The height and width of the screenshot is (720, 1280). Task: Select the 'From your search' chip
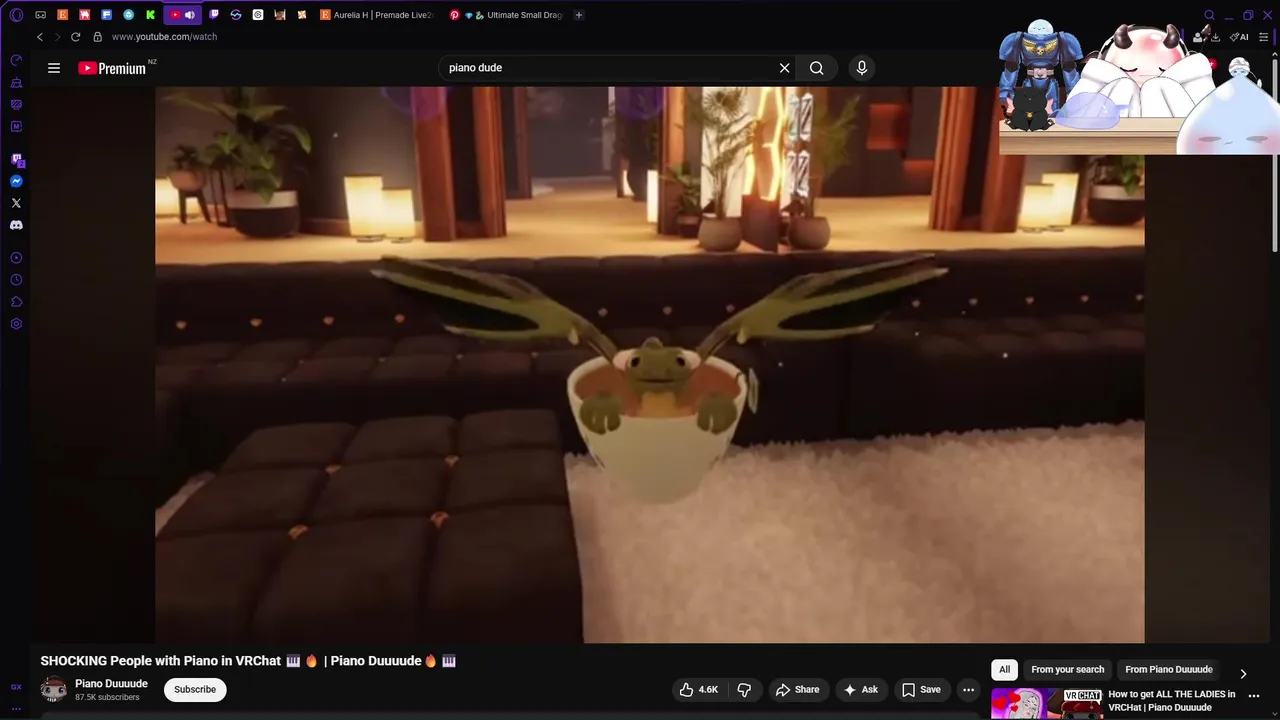[1068, 670]
